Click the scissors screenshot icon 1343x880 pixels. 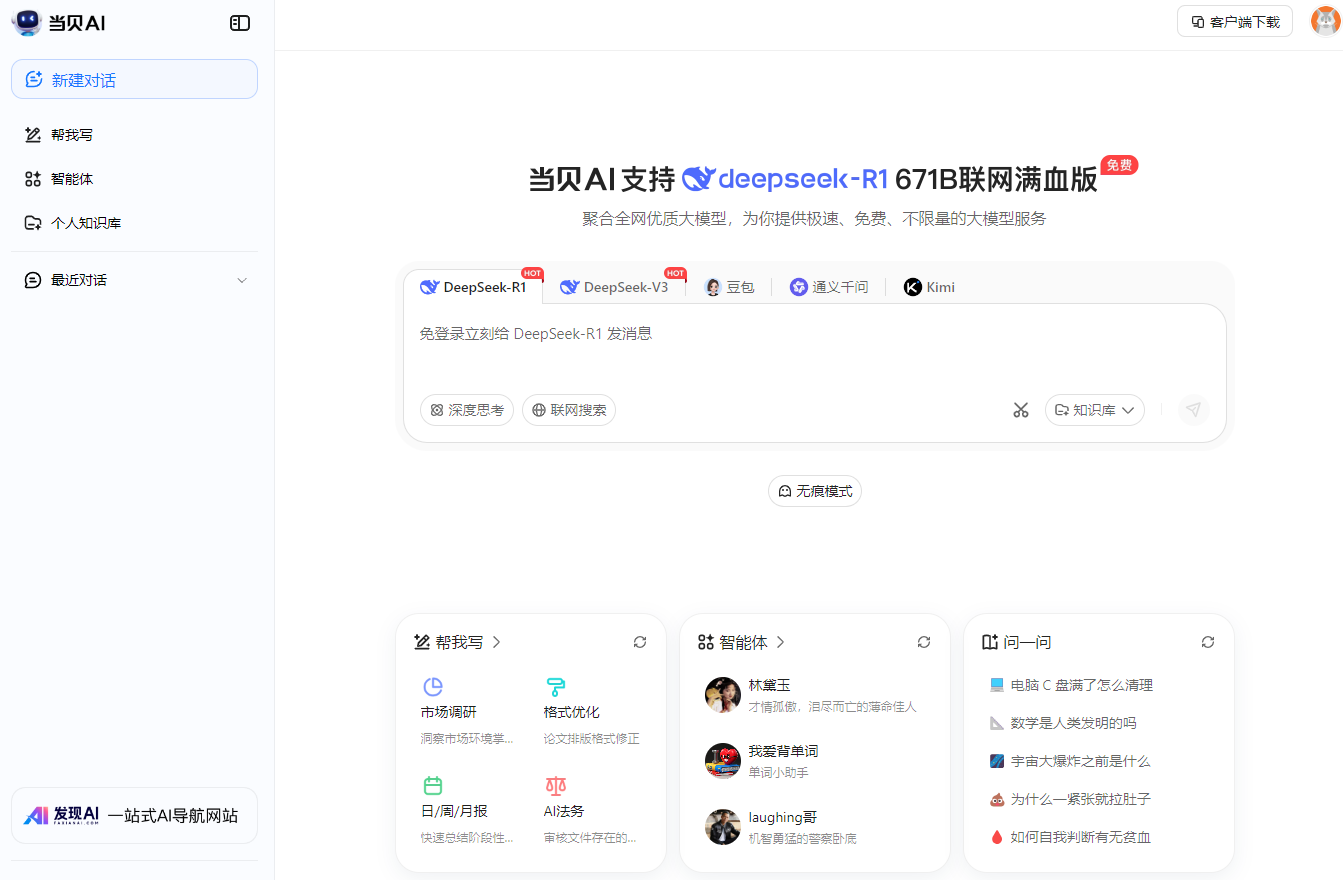(1020, 410)
